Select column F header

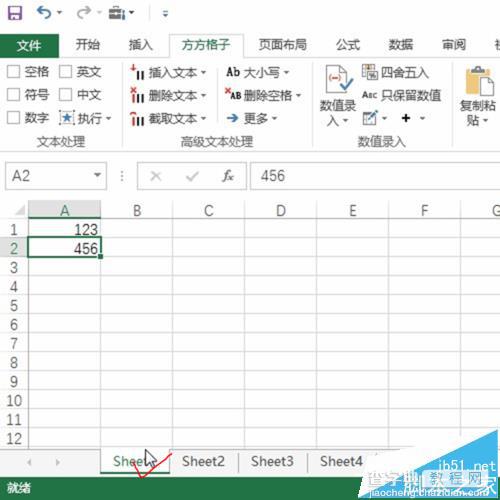click(x=424, y=210)
